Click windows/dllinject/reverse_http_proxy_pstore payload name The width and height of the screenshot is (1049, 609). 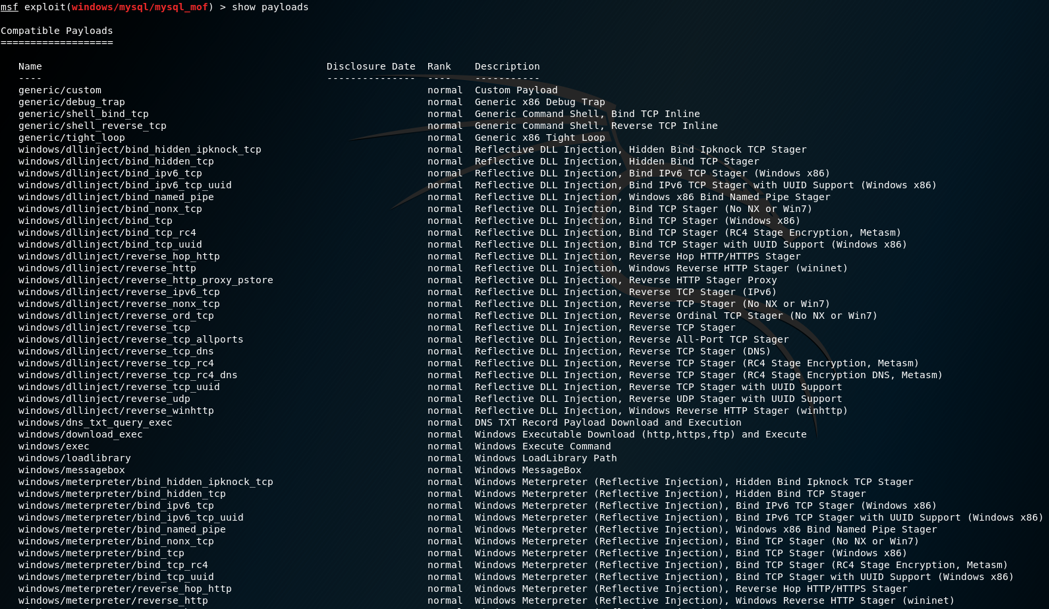(146, 280)
